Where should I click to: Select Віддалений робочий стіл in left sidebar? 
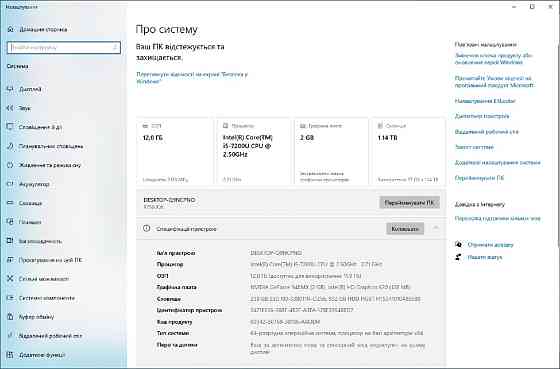pos(50,336)
